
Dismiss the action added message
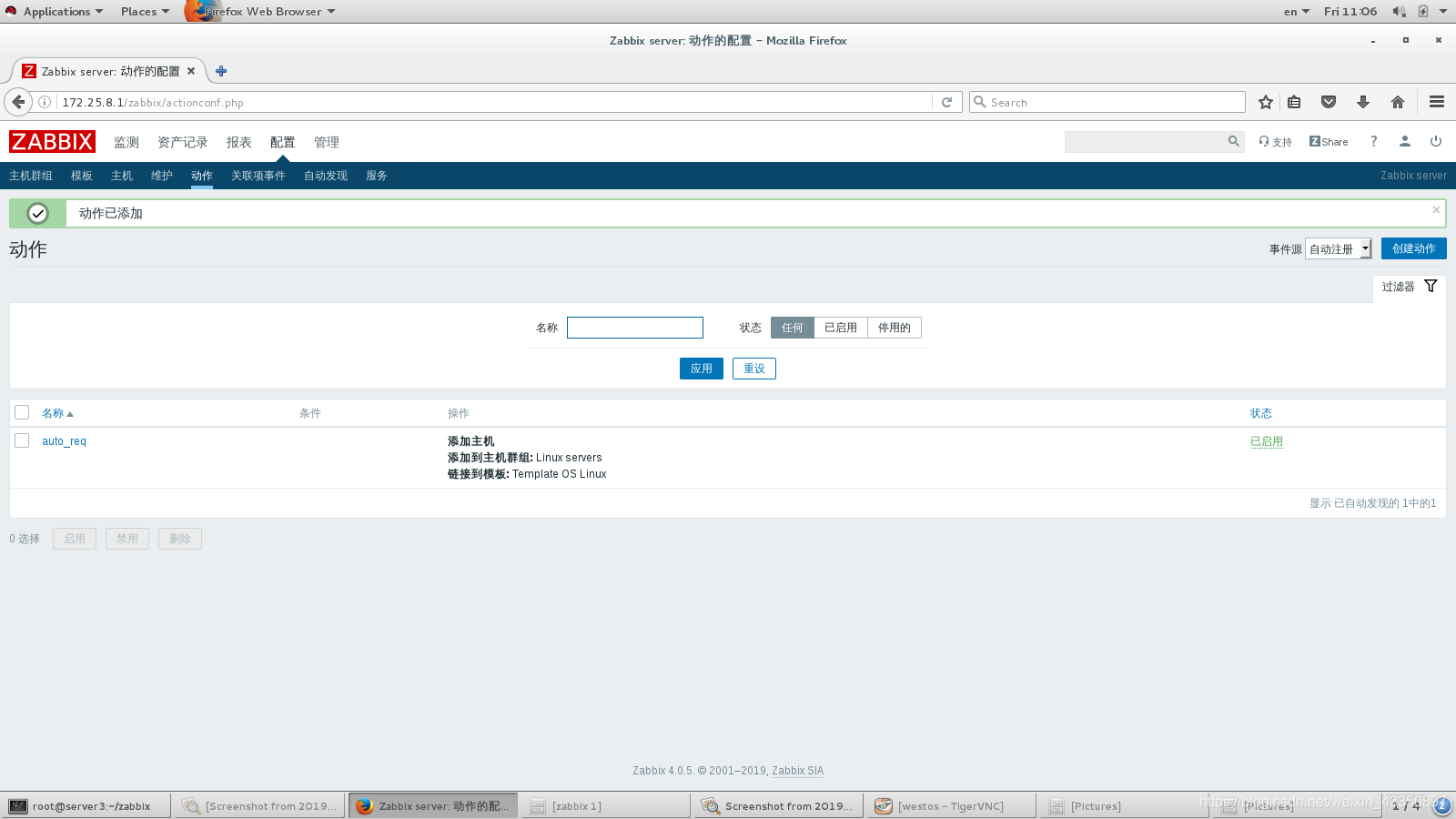pos(1436,210)
